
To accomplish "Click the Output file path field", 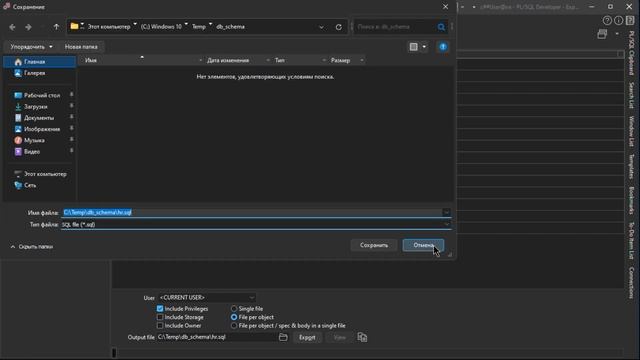I will [216, 337].
